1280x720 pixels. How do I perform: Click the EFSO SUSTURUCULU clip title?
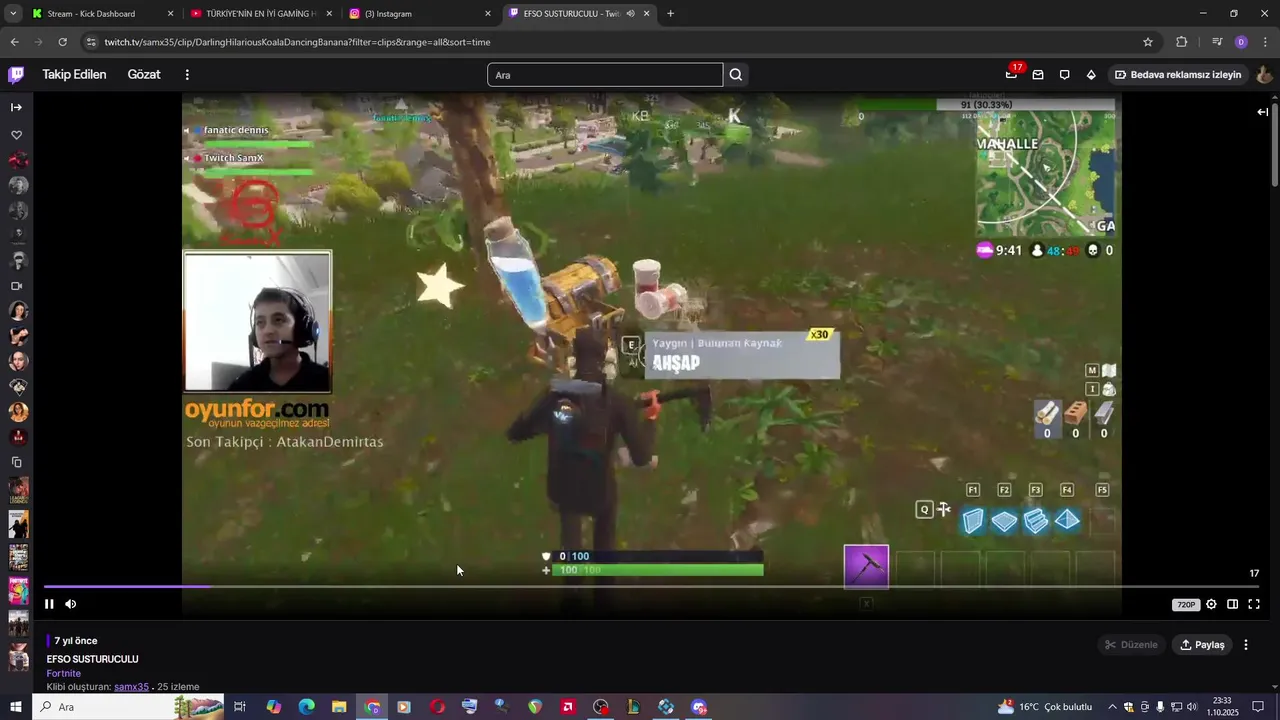(x=92, y=659)
